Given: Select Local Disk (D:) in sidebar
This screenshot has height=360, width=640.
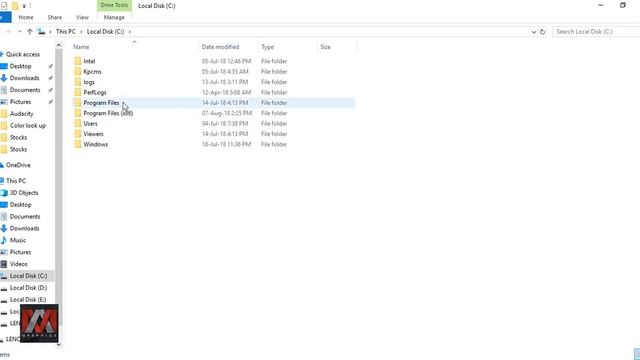Looking at the screenshot, I should click(29, 288).
